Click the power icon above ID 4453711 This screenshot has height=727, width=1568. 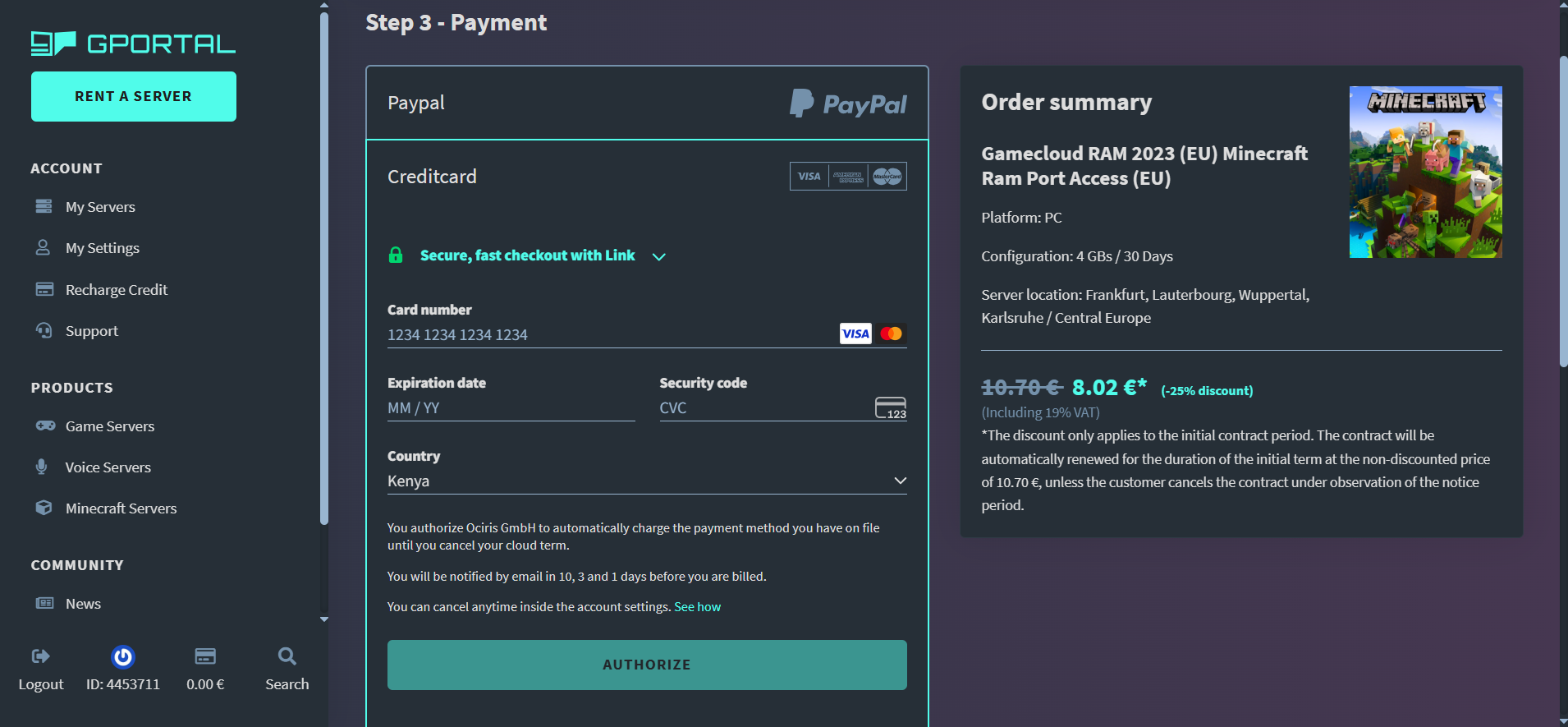point(123,656)
